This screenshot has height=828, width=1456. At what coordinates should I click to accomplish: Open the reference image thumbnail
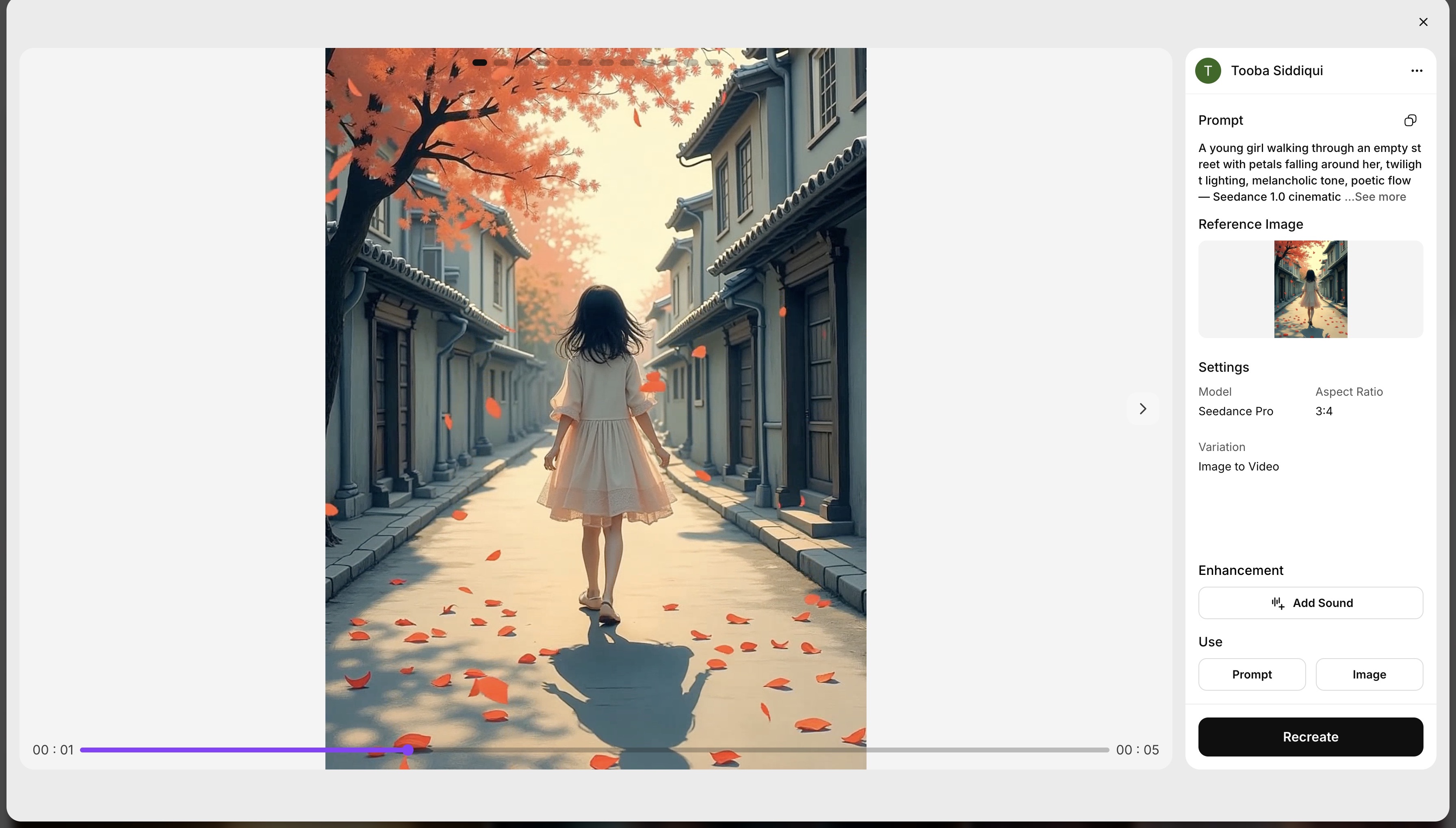coord(1311,289)
